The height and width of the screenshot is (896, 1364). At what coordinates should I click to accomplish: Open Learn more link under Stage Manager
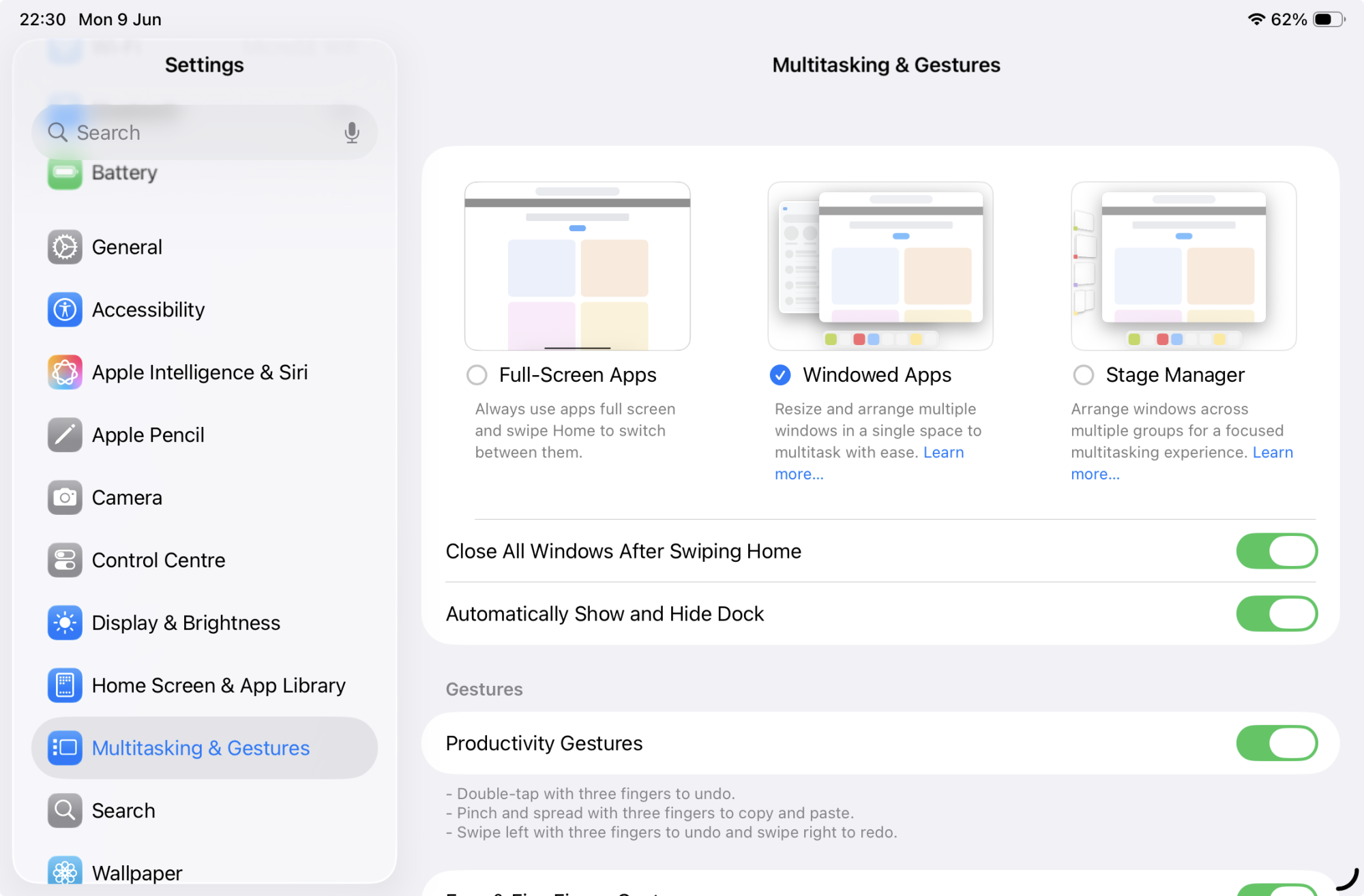pyautogui.click(x=1273, y=453)
